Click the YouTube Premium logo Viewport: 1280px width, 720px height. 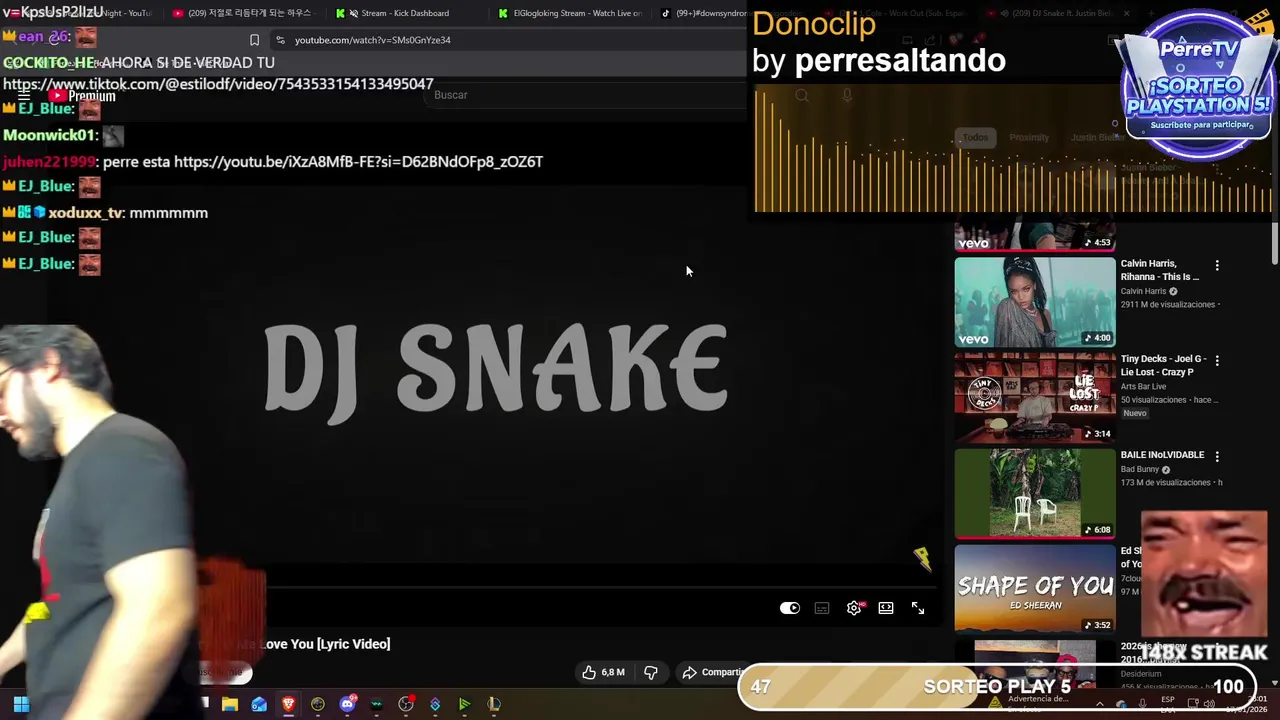pos(82,96)
